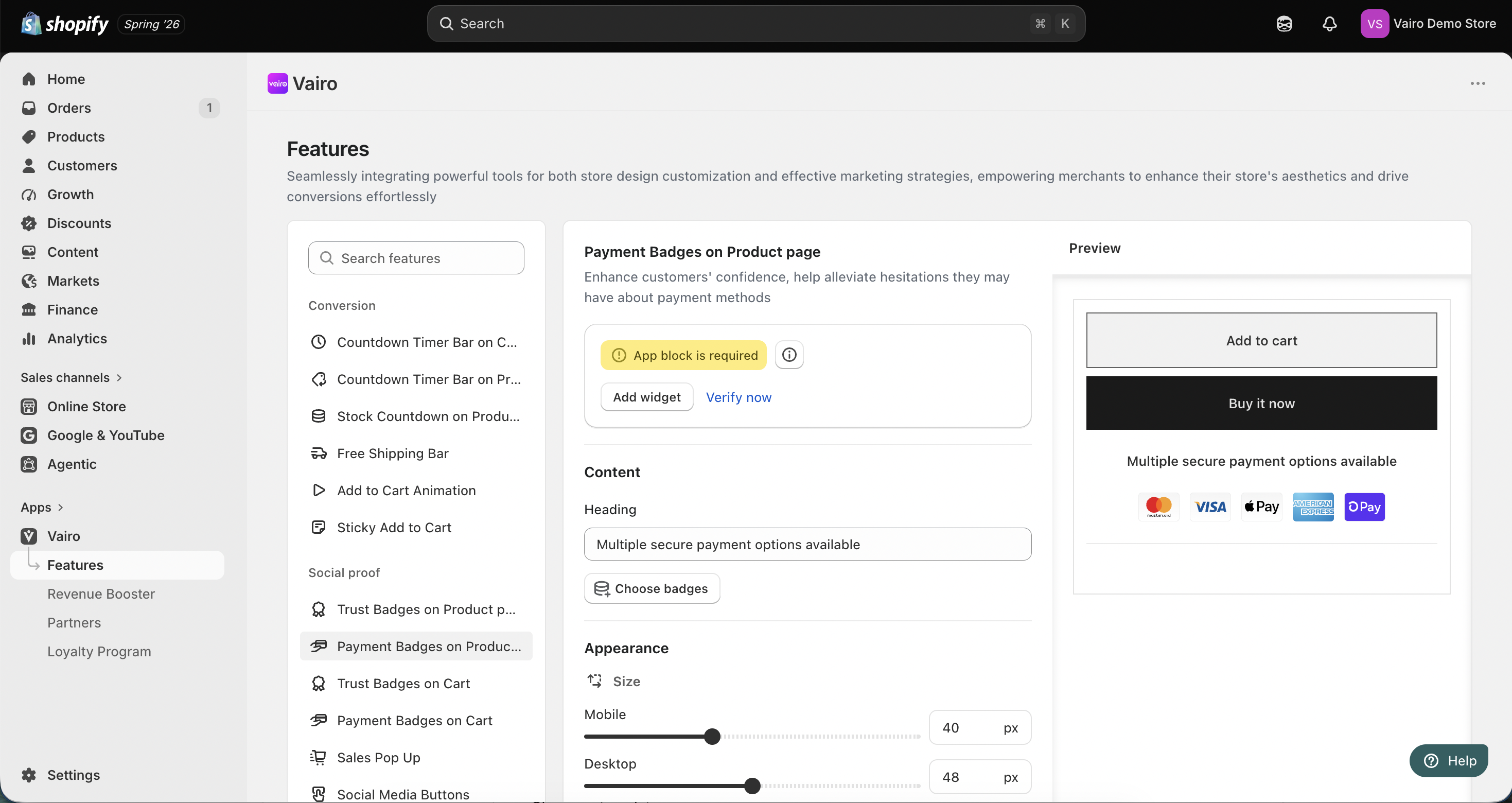This screenshot has width=1512, height=803.
Task: Focus the Search features input field
Action: (x=416, y=258)
